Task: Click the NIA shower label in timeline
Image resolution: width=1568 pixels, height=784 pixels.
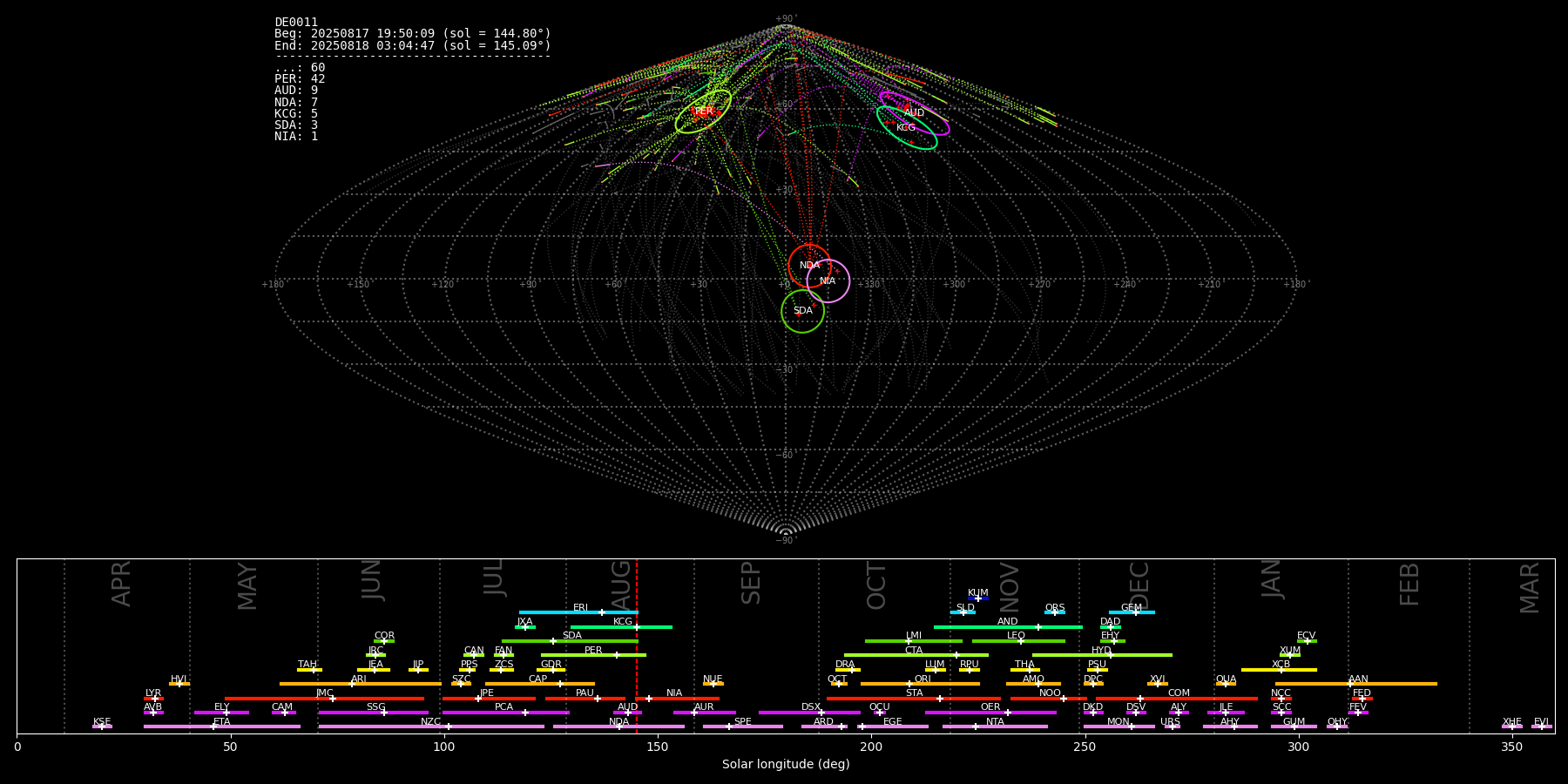Action: (x=674, y=693)
